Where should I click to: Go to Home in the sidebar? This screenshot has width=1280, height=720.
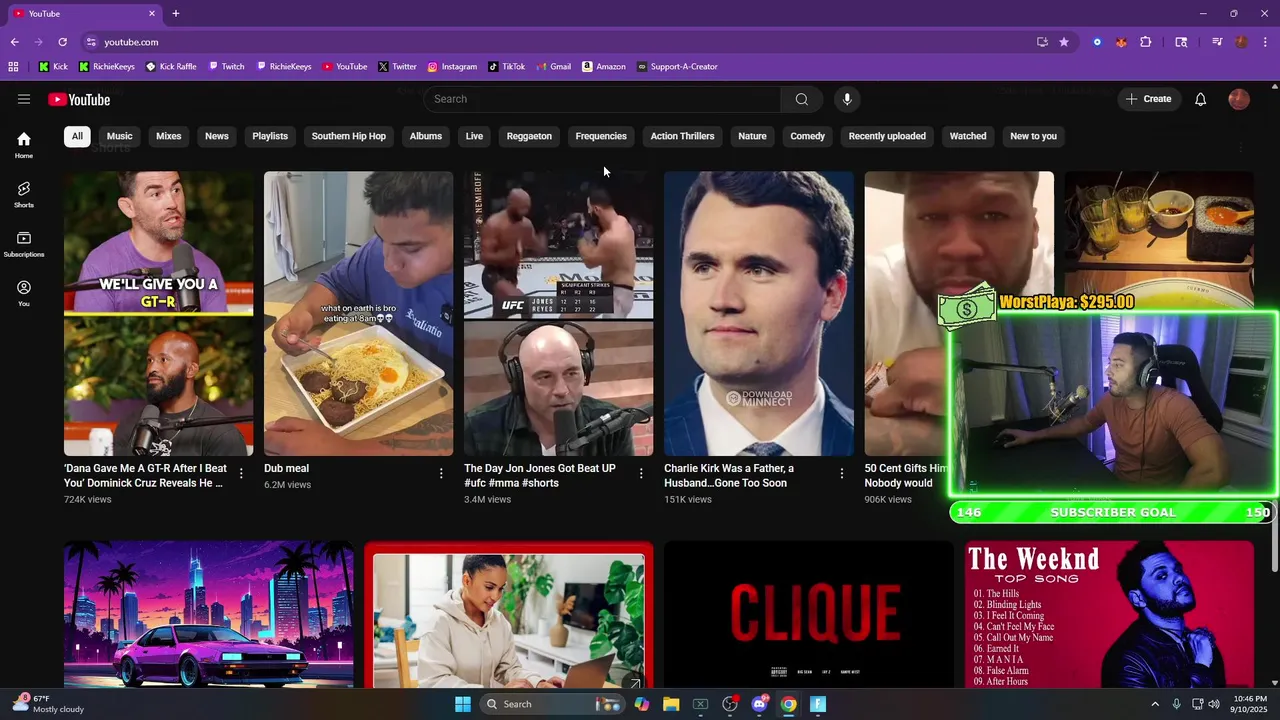(x=24, y=145)
